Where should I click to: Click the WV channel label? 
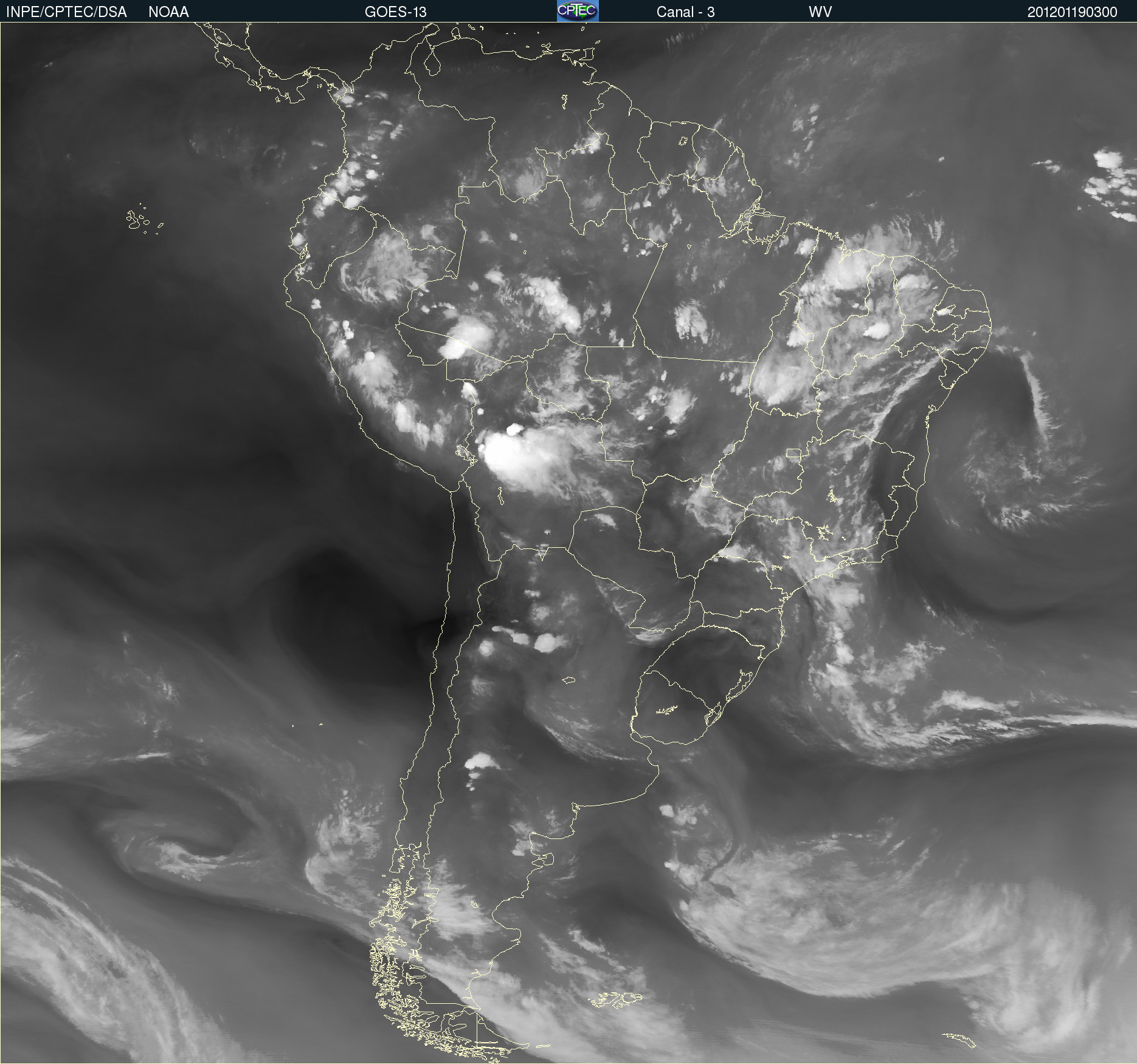820,12
